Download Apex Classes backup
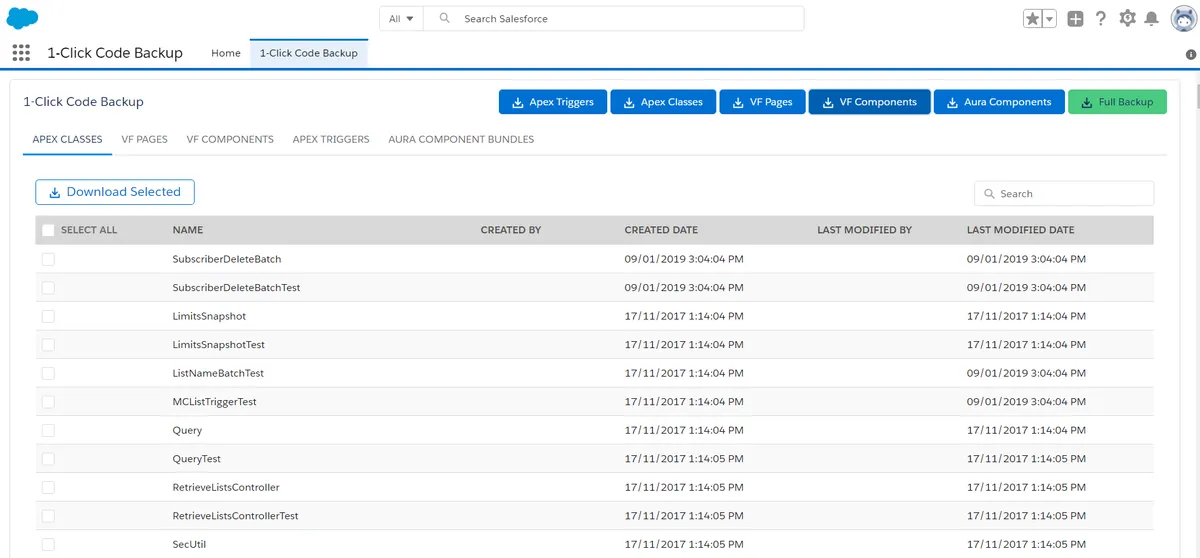 (663, 102)
